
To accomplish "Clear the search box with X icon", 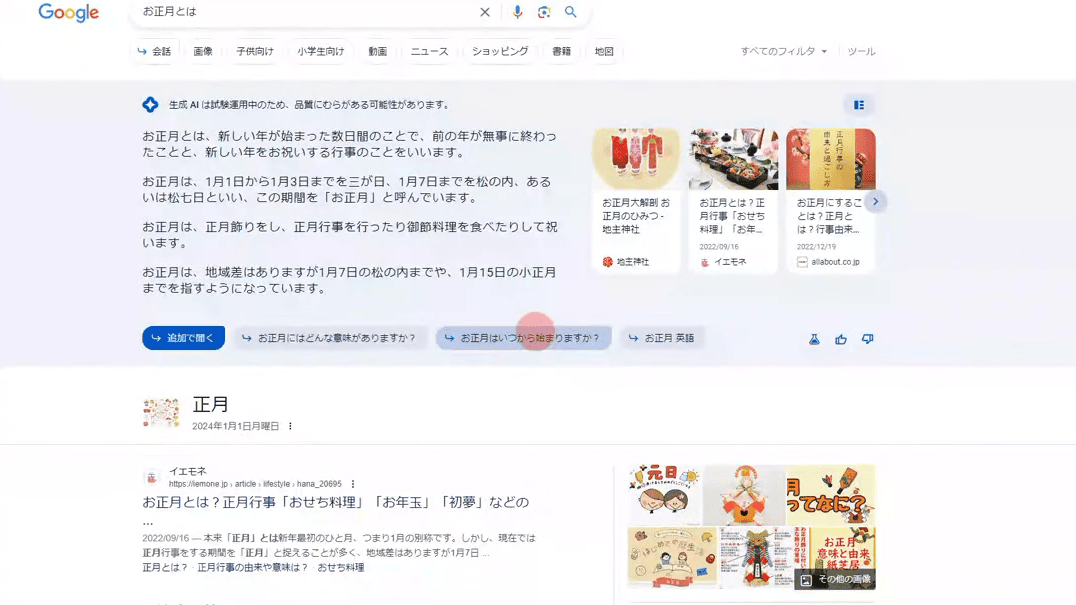I will coord(484,12).
